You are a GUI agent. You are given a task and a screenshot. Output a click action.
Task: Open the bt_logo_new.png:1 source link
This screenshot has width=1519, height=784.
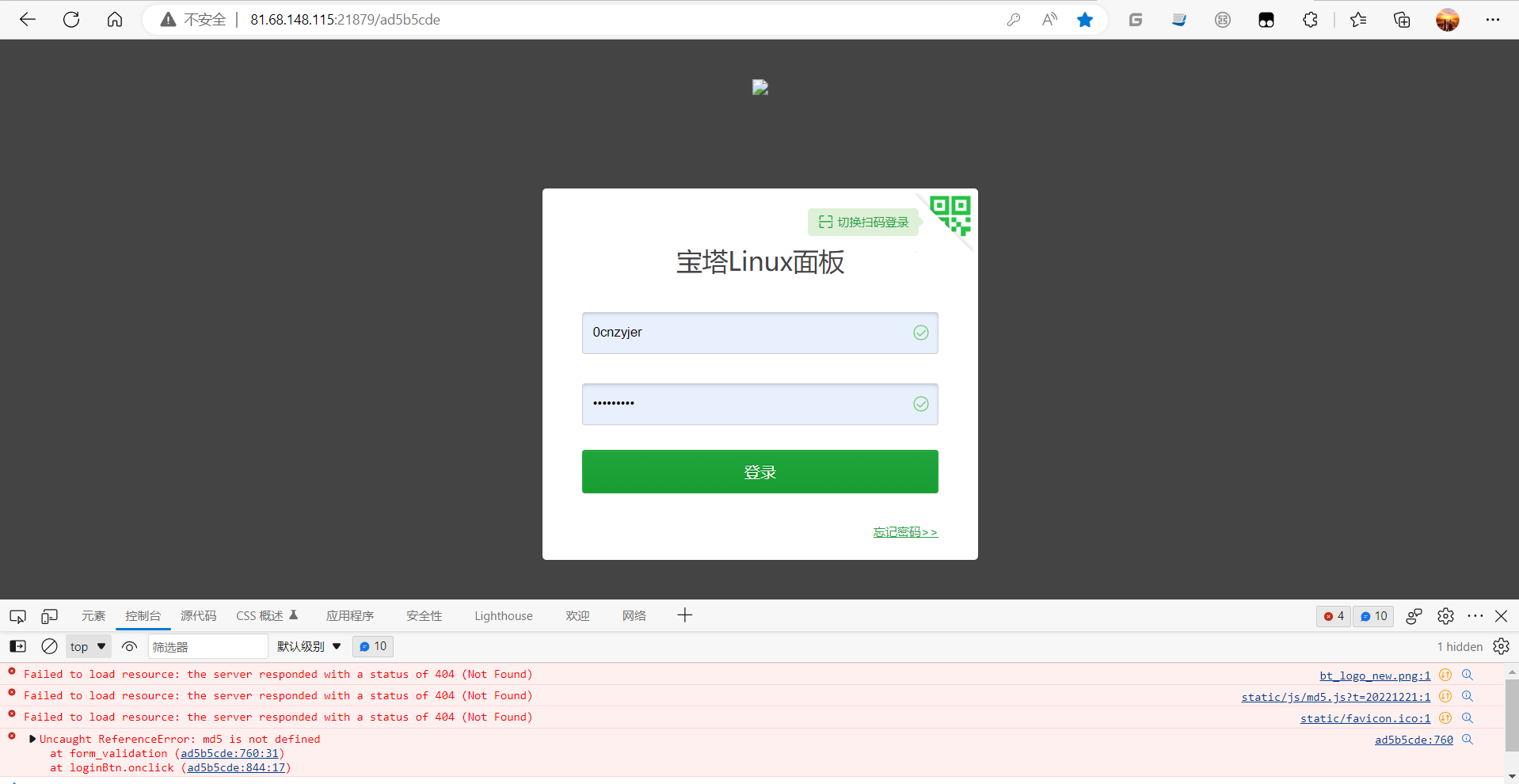(x=1375, y=676)
